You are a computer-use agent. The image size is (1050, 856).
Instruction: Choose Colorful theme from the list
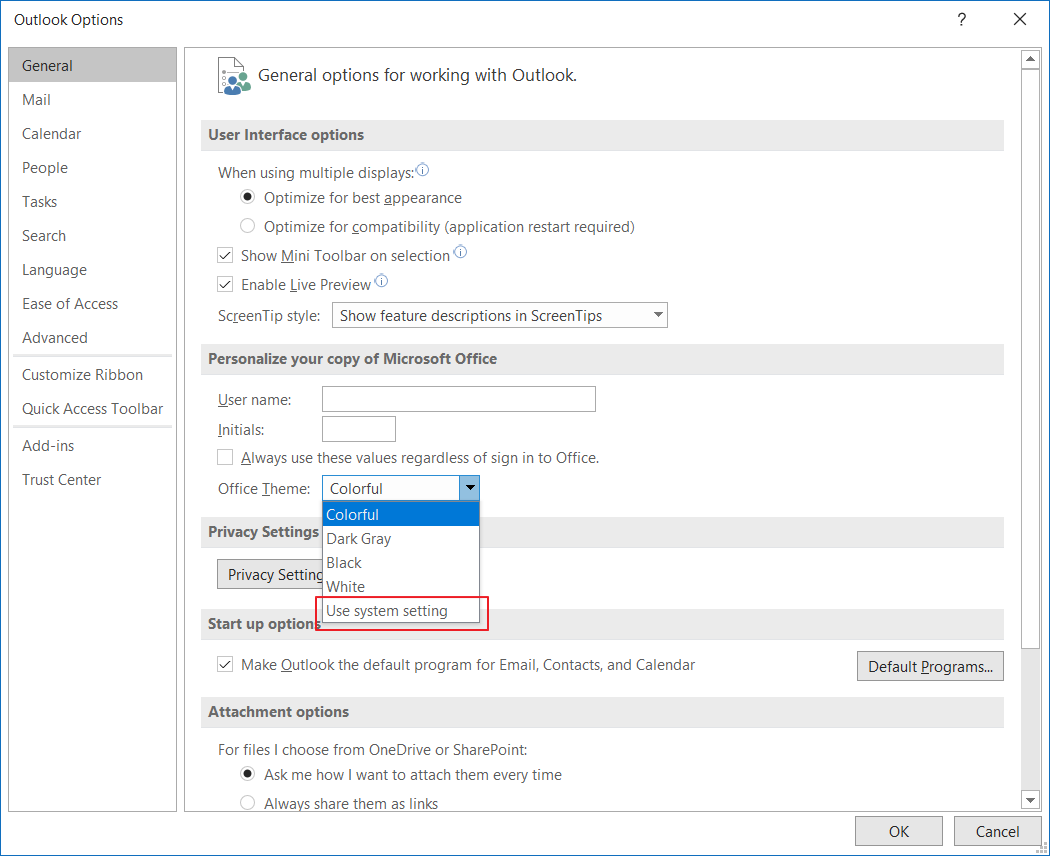(400, 514)
